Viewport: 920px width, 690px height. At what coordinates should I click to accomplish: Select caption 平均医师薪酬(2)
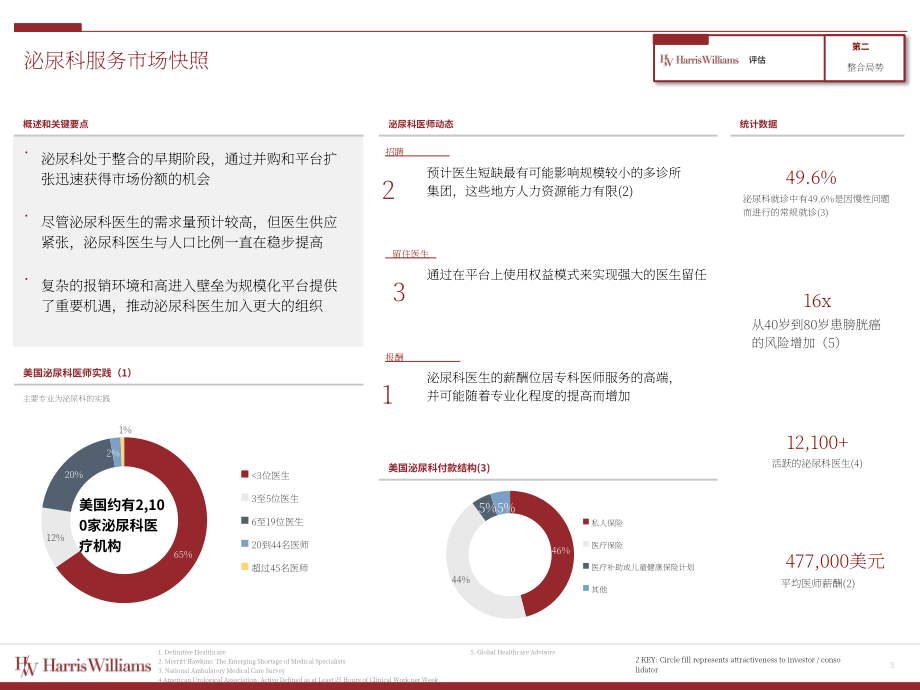818,583
